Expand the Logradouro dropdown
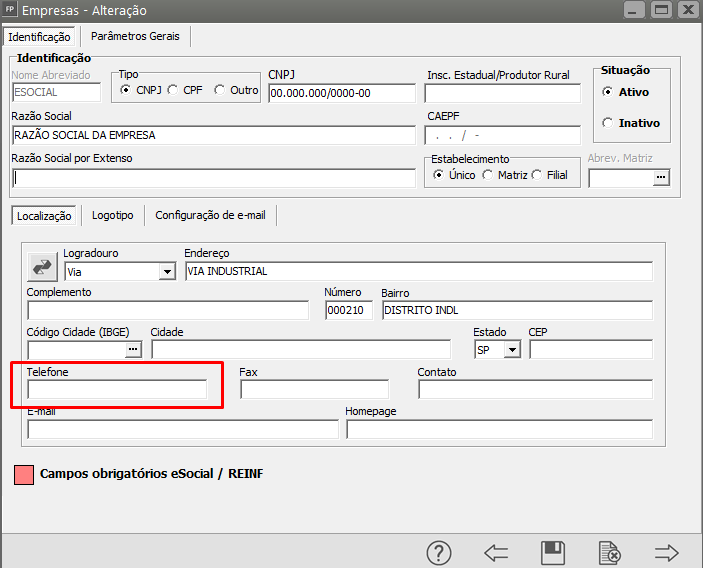 (166, 271)
